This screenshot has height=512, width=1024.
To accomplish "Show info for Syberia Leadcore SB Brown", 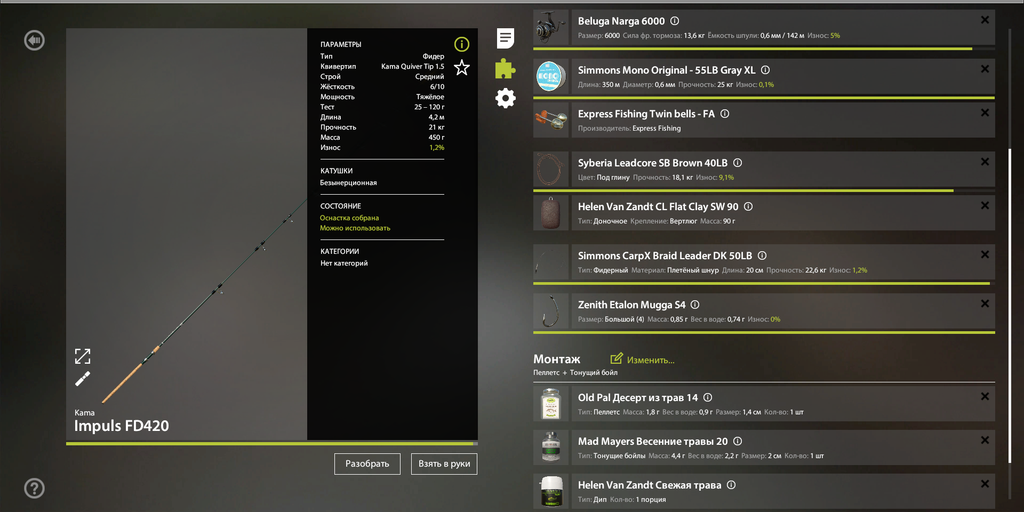I will point(737,163).
